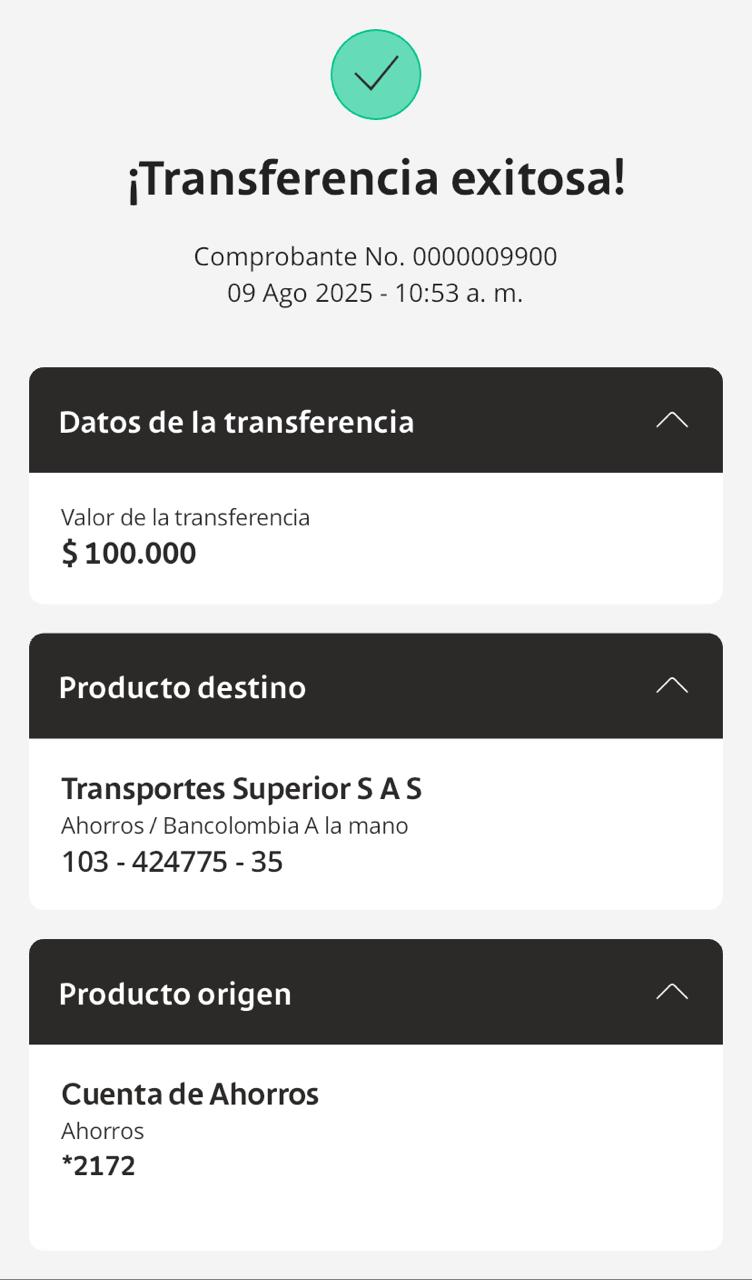Select the masked origin account *2172
The height and width of the screenshot is (1280, 752).
tap(98, 1166)
